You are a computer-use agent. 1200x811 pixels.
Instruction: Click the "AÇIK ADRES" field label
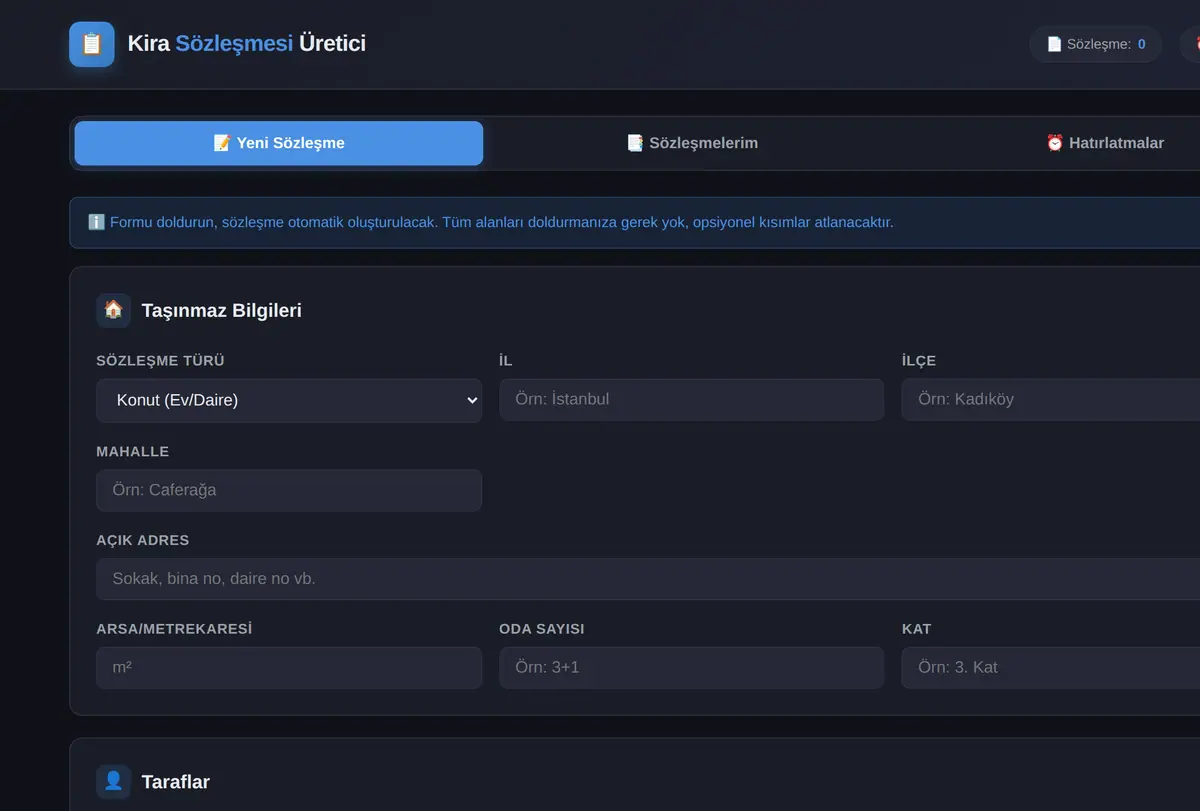pos(143,540)
